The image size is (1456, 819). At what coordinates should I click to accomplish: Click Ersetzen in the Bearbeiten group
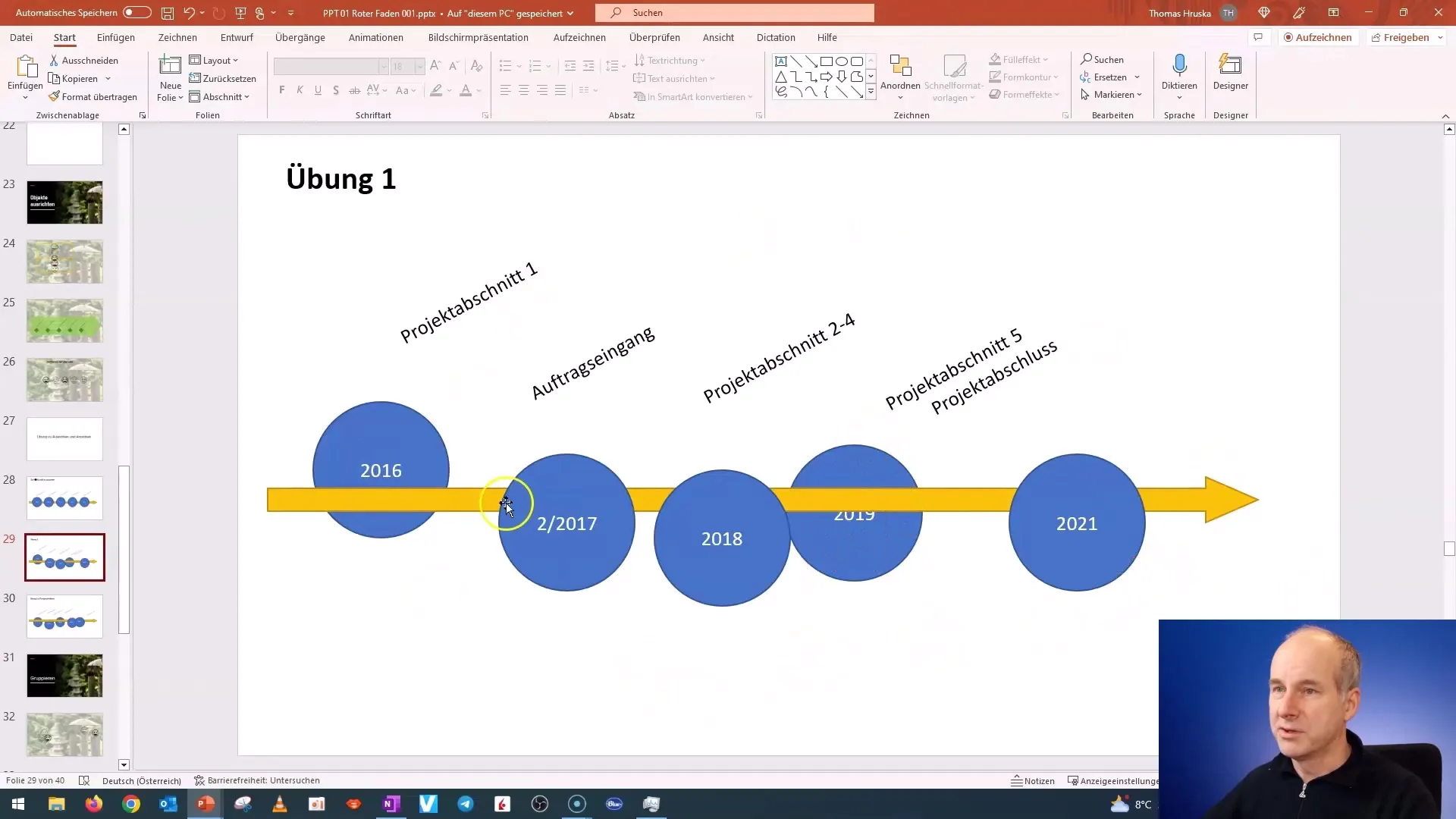(1110, 77)
